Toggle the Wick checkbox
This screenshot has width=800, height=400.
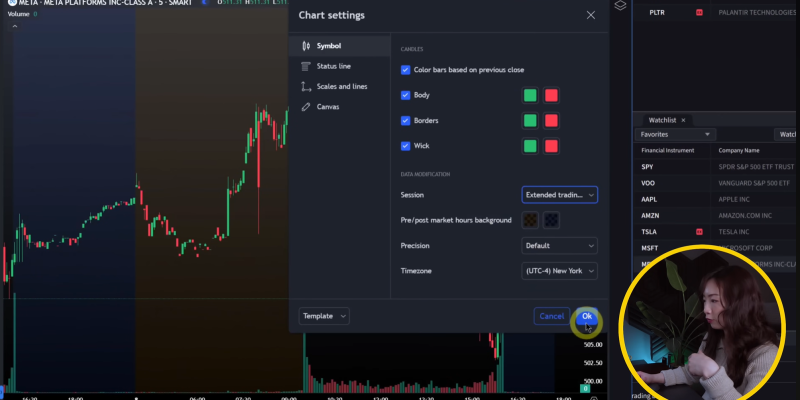(x=405, y=146)
